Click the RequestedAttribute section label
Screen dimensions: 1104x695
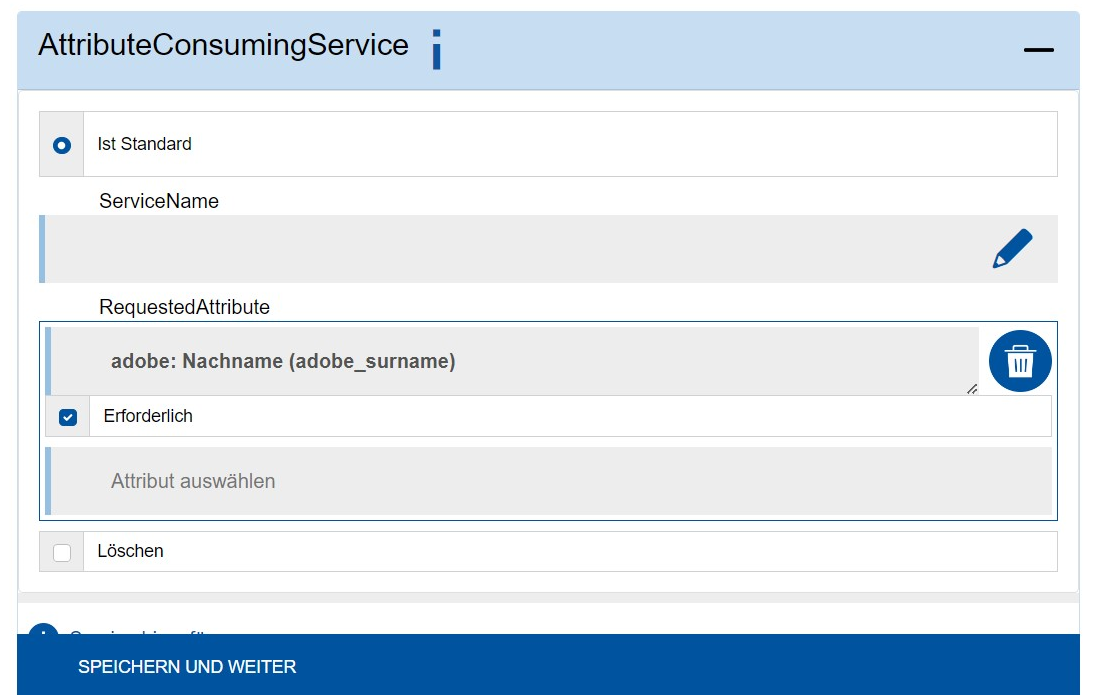[x=184, y=307]
